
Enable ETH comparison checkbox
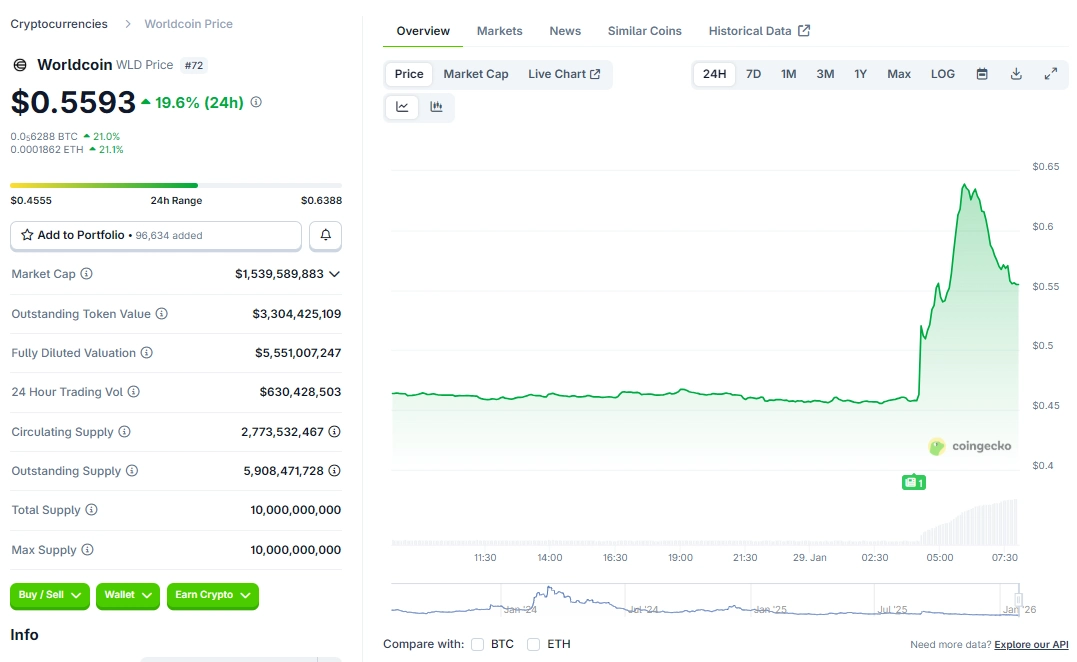point(534,644)
